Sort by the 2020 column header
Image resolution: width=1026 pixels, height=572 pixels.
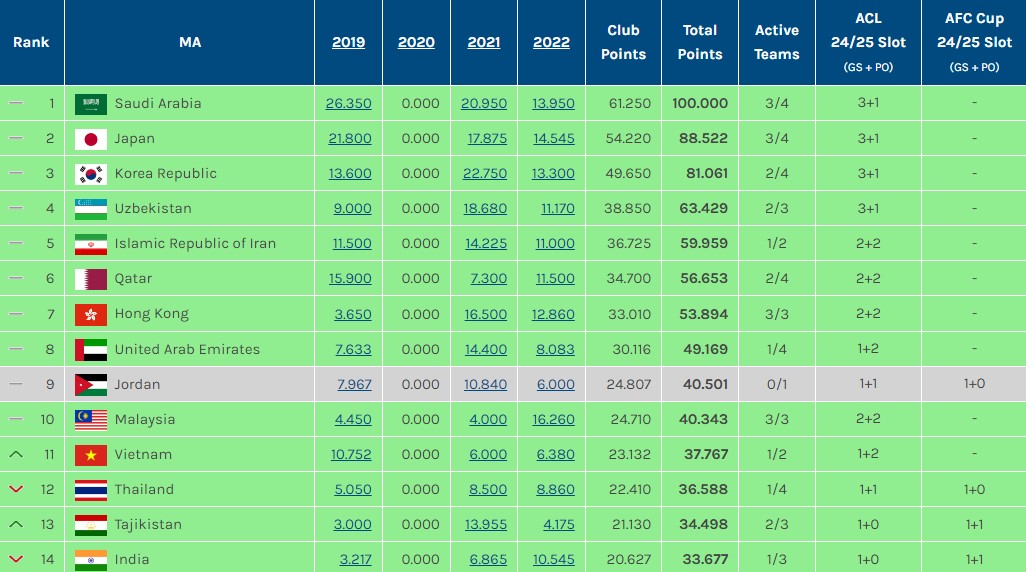point(416,42)
